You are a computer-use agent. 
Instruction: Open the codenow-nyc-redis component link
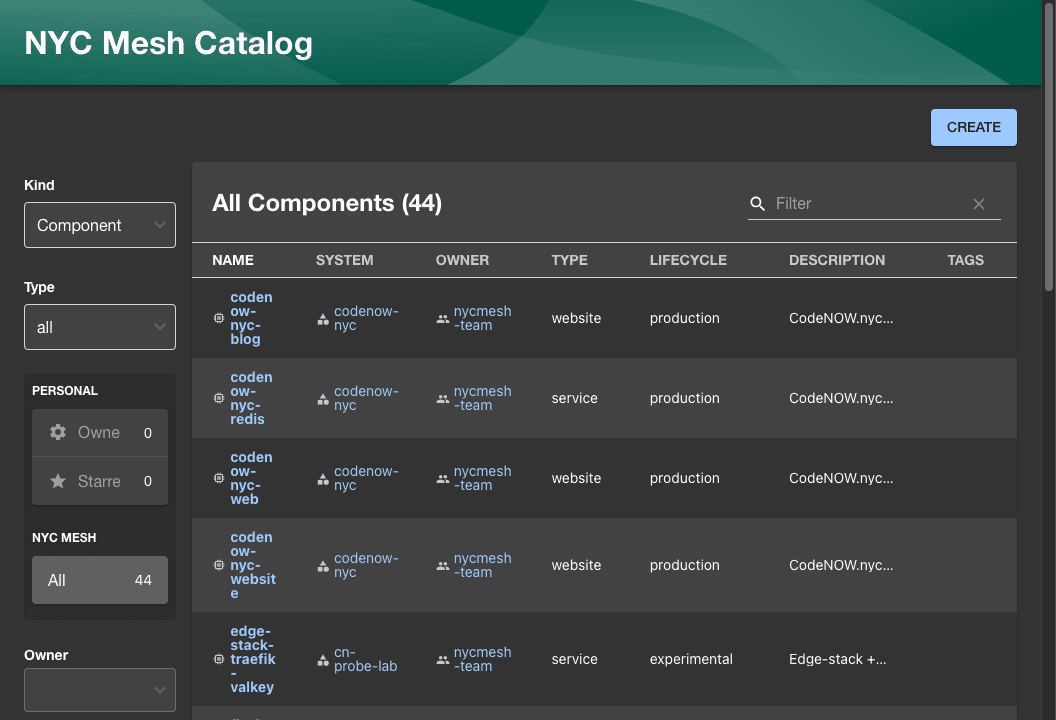click(x=252, y=398)
